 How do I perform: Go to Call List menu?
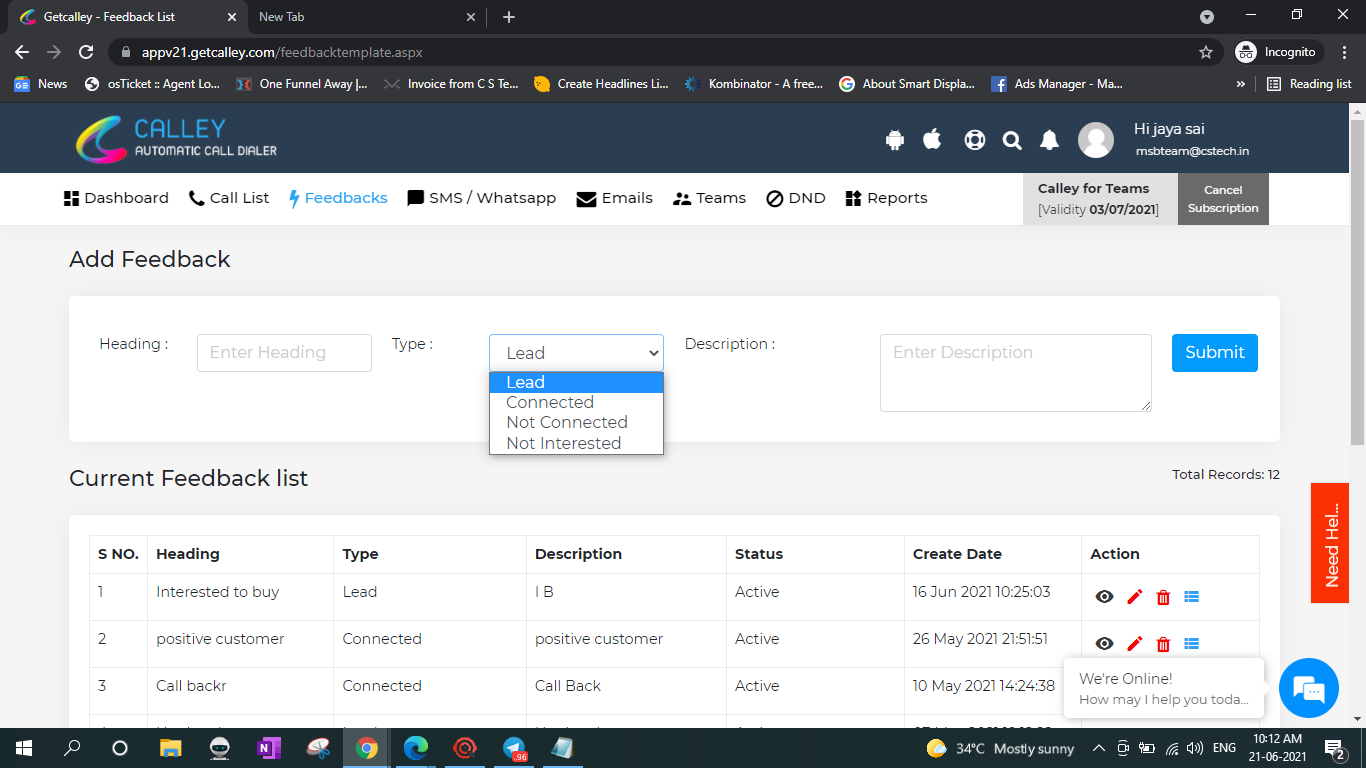[x=229, y=198]
